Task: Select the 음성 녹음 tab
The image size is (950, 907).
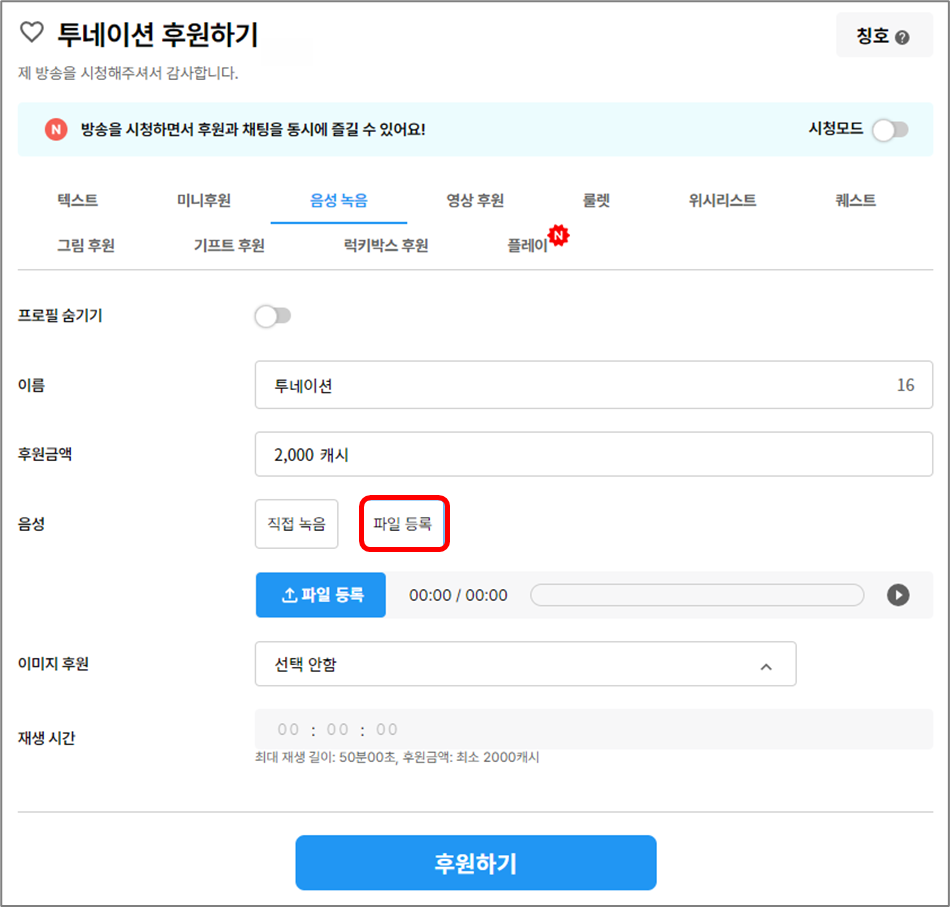Action: click(x=339, y=201)
